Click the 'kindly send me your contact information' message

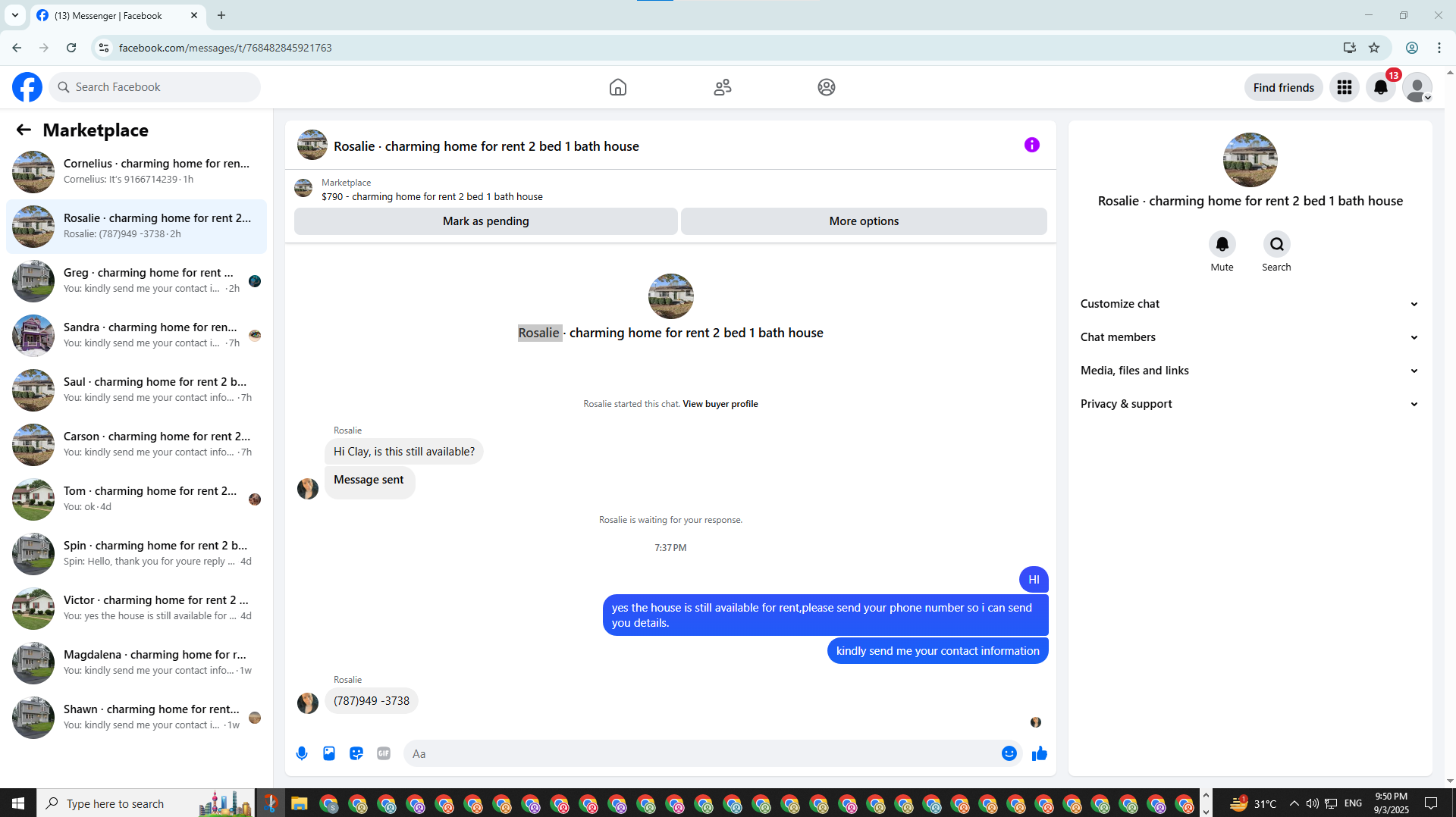click(x=938, y=651)
